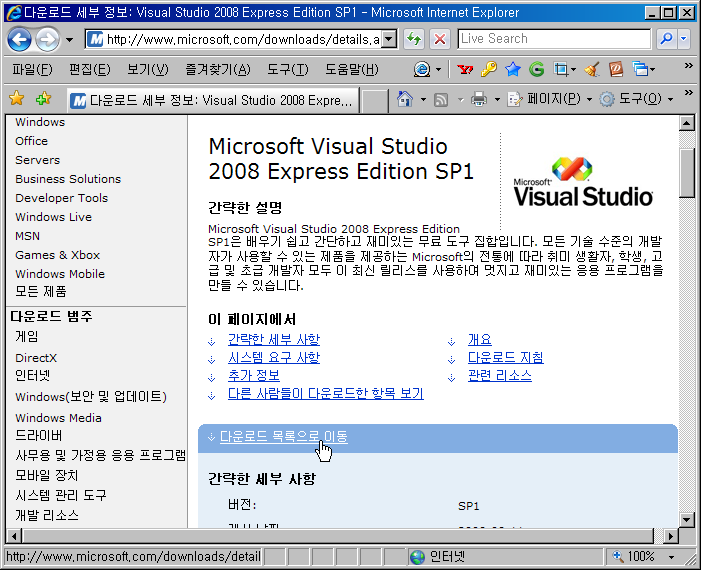Open the DirectX download category

click(36, 358)
